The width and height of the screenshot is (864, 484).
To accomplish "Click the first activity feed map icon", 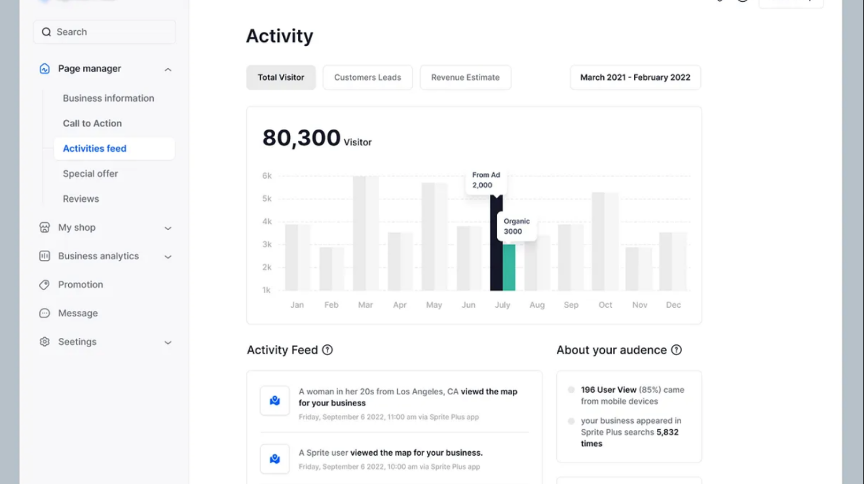I will click(x=275, y=401).
